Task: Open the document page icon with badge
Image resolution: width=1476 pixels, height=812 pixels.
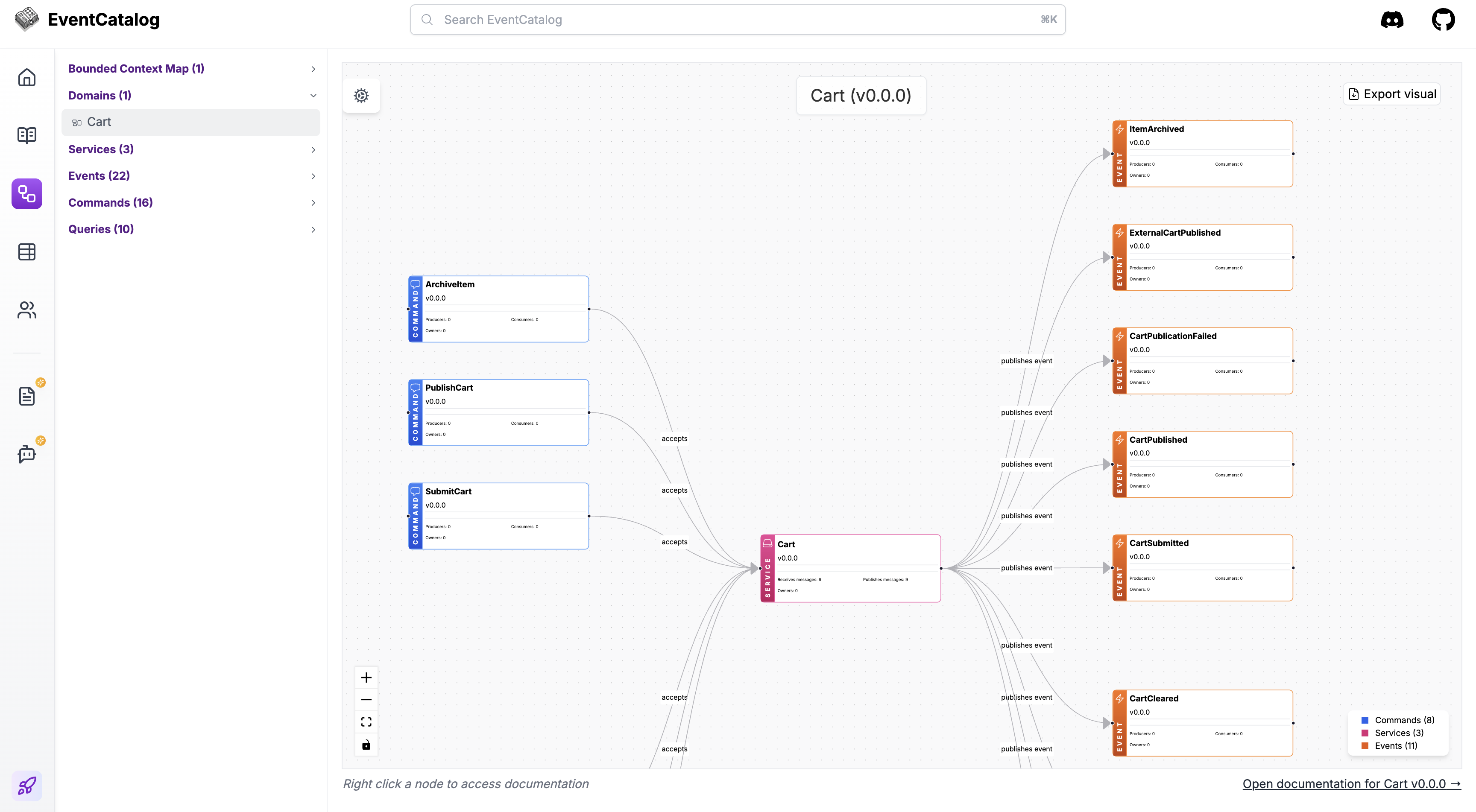Action: [27, 396]
